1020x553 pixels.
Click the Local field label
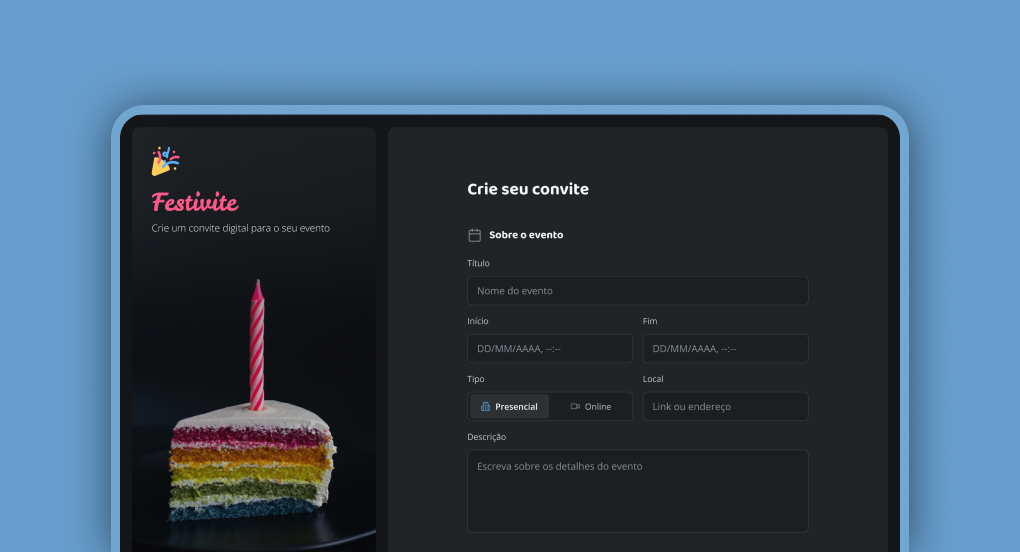tap(653, 379)
